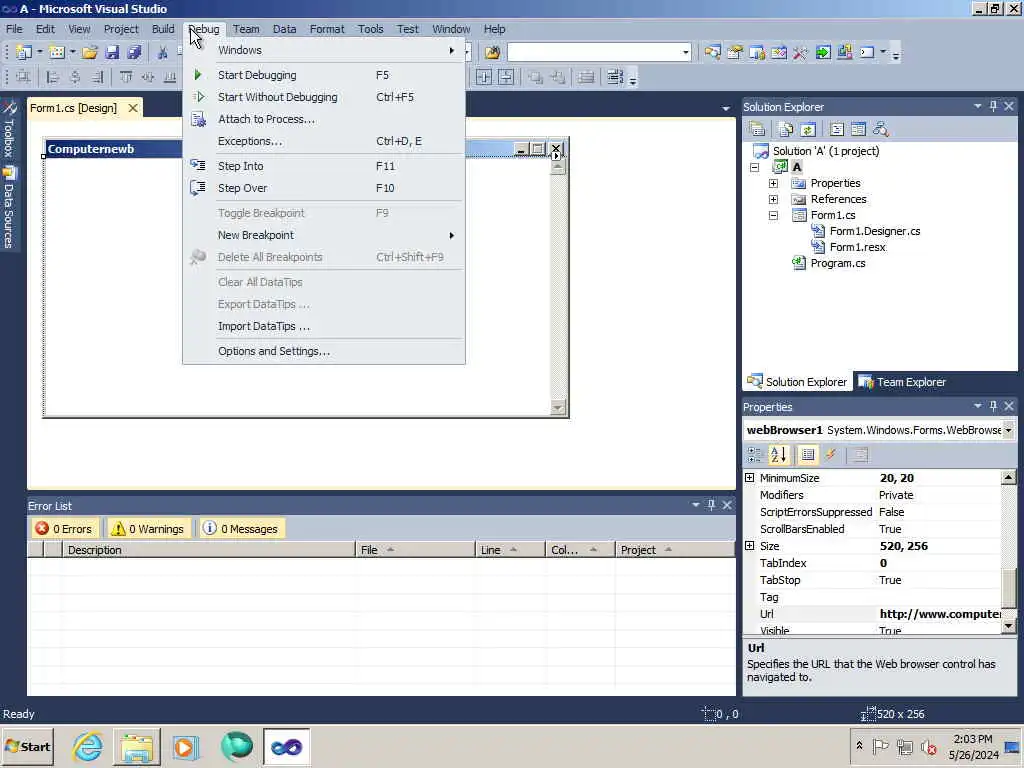
Task: Click the Save floppy disk icon
Action: [x=112, y=52]
